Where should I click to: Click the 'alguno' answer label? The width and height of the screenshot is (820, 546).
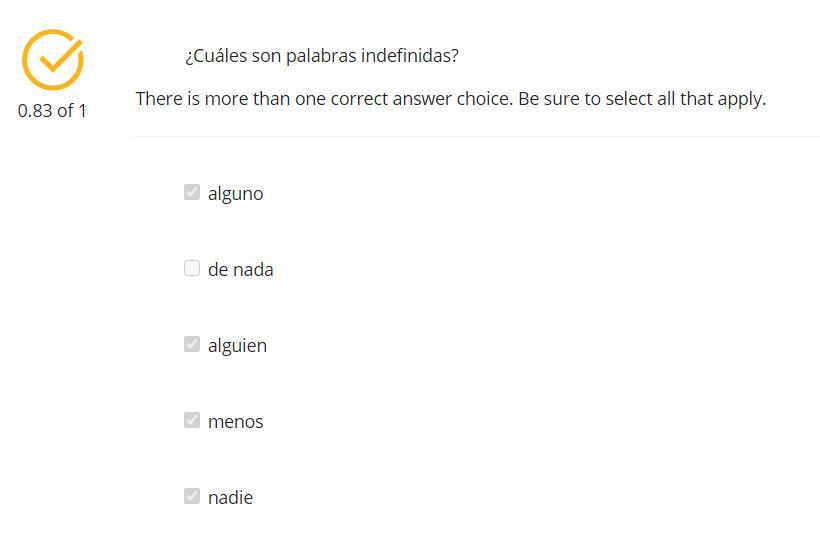(235, 194)
